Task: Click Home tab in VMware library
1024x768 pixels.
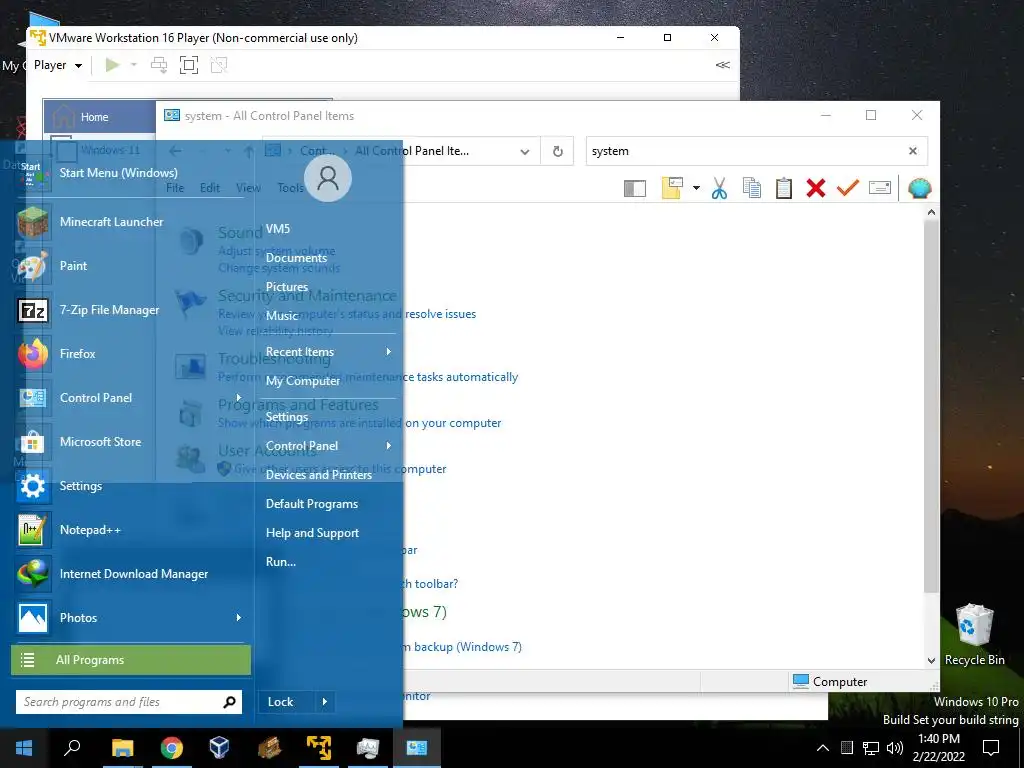Action: pos(99,117)
